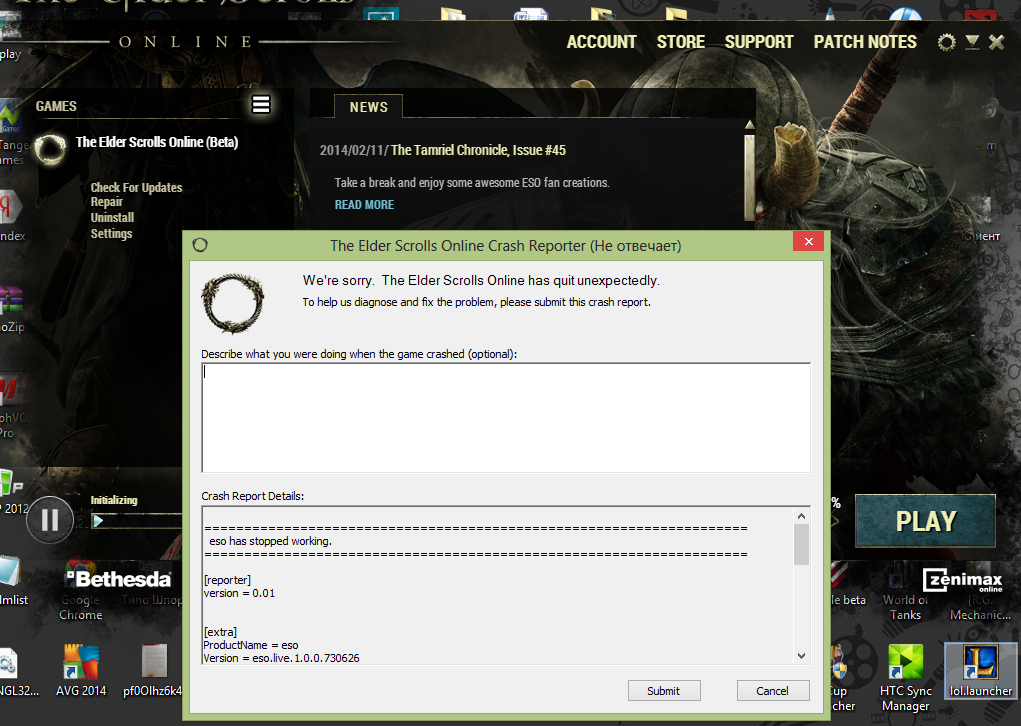Open launcher settings gear icon
Screen dimensions: 1021x726
(x=946, y=42)
